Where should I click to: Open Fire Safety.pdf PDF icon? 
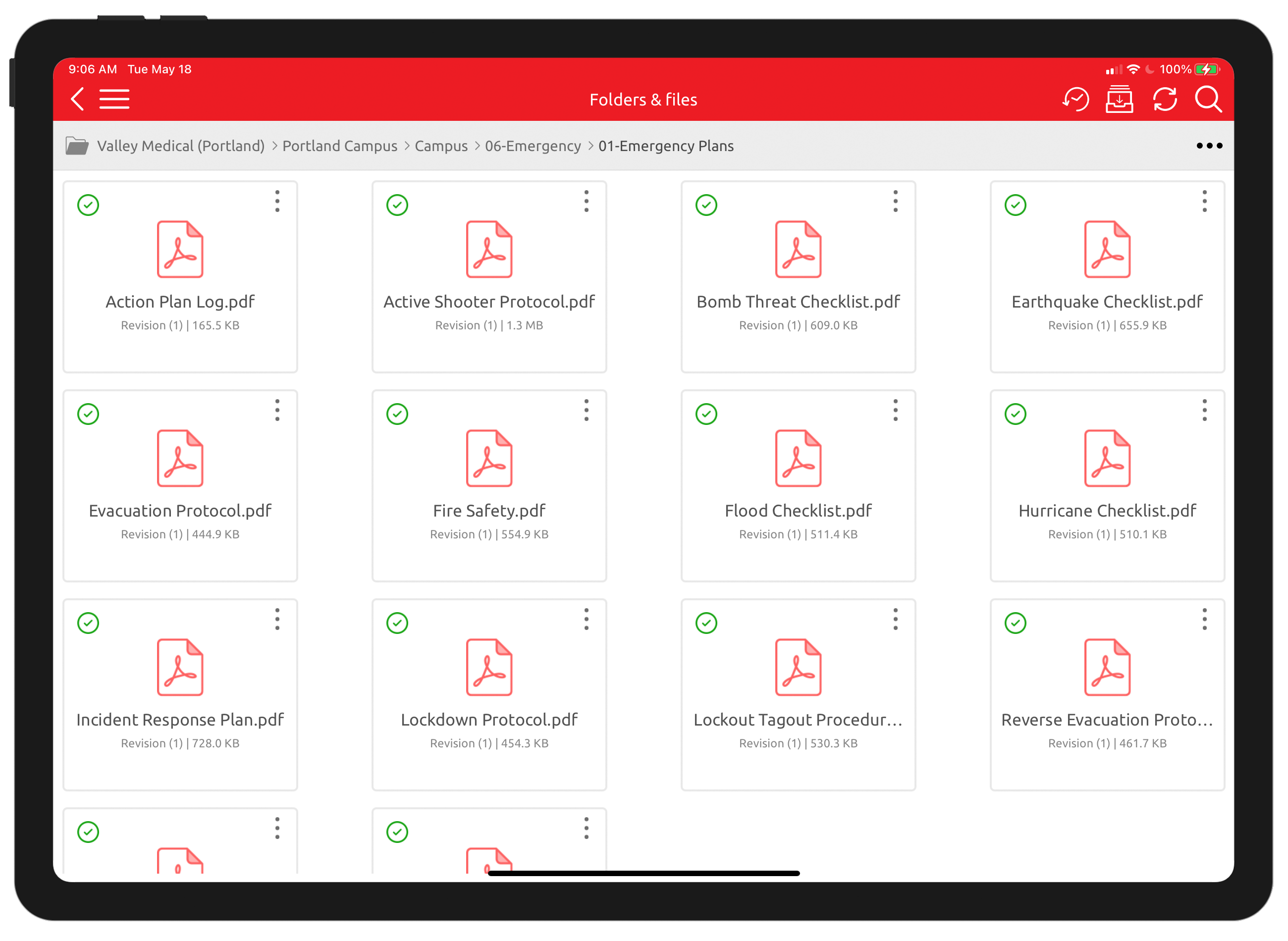pyautogui.click(x=489, y=459)
